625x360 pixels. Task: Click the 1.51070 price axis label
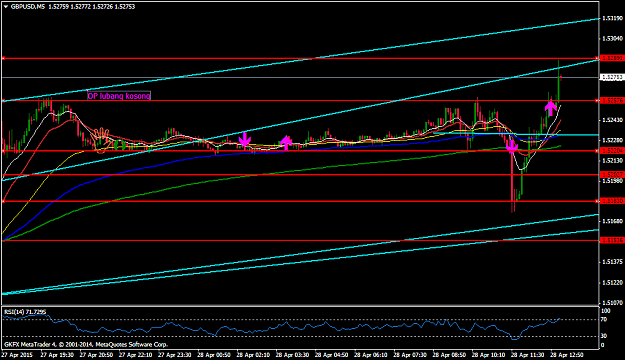612,303
